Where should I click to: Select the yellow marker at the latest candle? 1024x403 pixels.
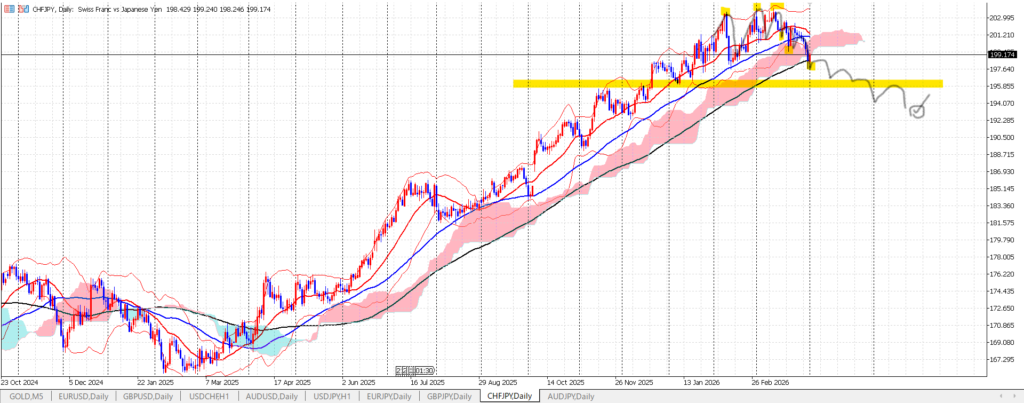[x=810, y=66]
